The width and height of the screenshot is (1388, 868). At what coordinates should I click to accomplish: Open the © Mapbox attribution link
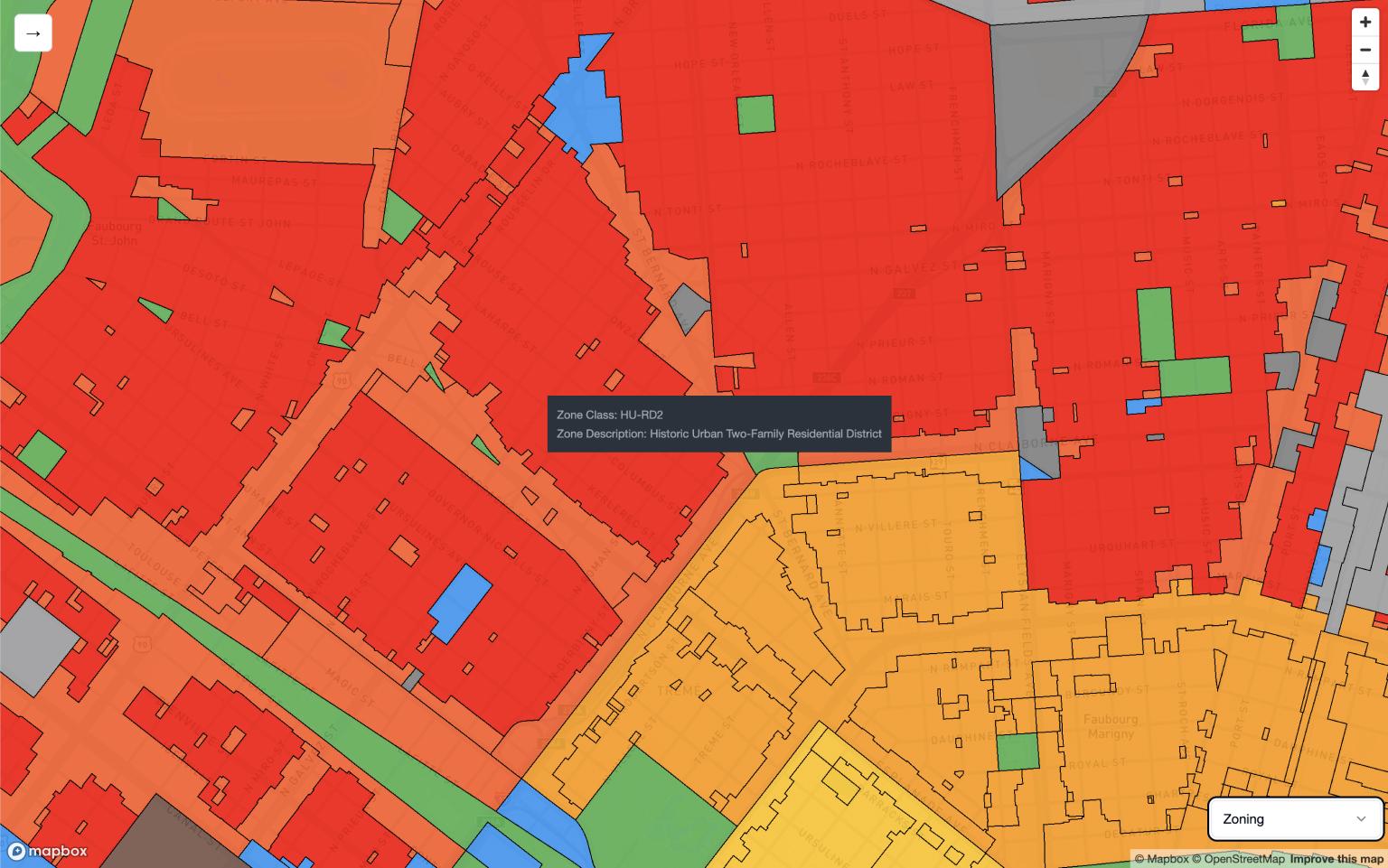click(1161, 859)
